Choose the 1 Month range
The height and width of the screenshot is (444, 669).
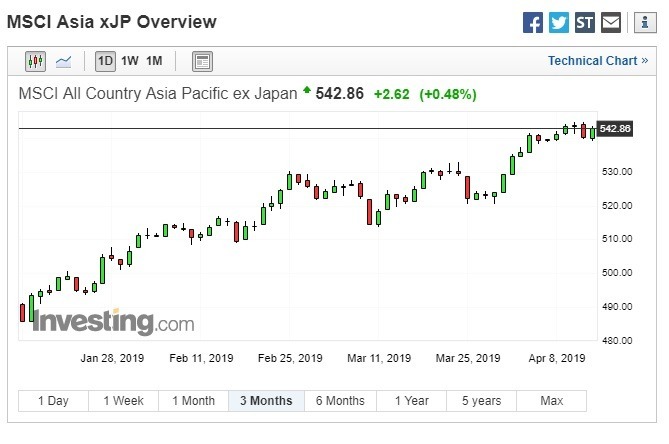[194, 401]
